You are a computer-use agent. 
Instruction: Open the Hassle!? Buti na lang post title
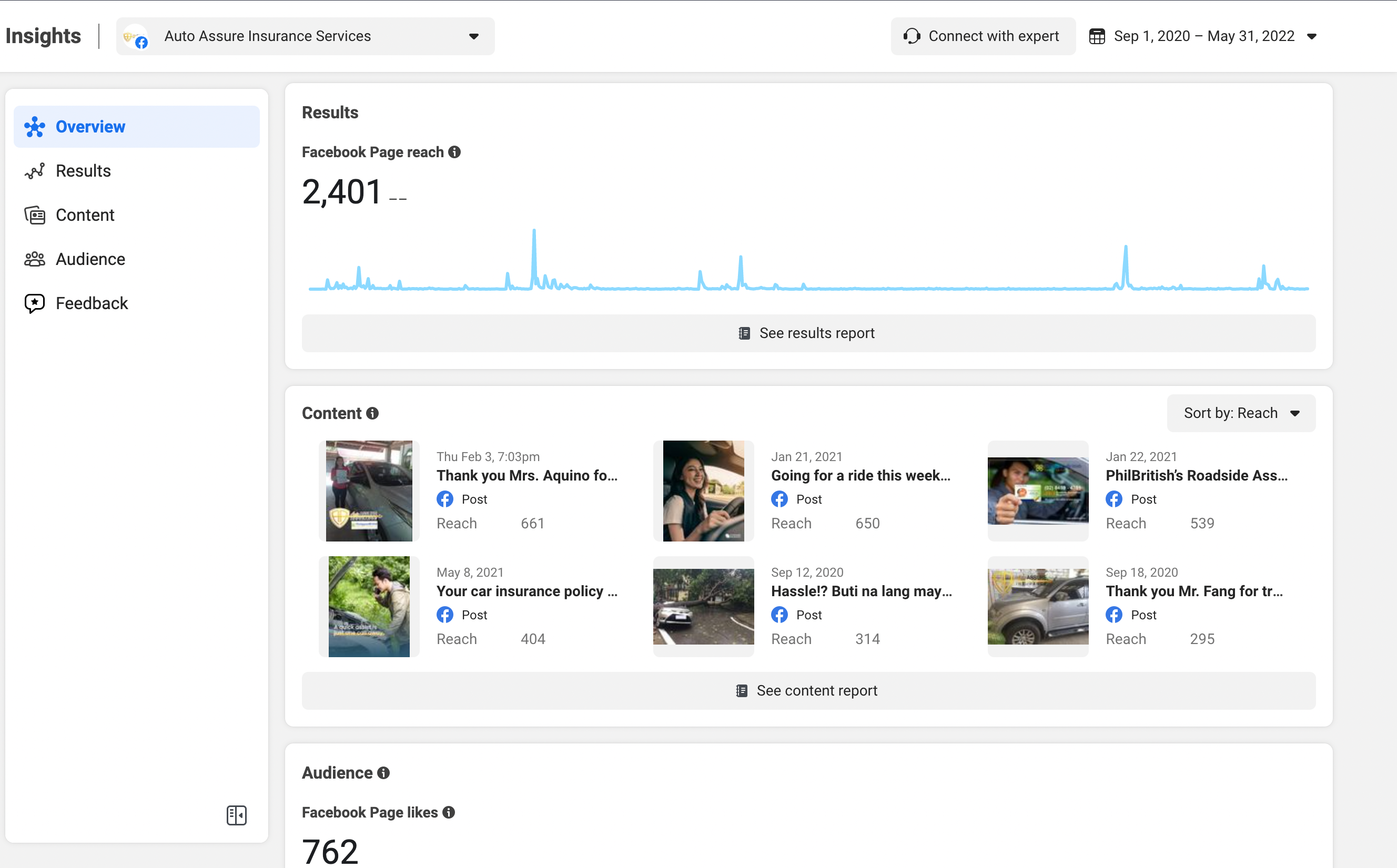pos(861,591)
